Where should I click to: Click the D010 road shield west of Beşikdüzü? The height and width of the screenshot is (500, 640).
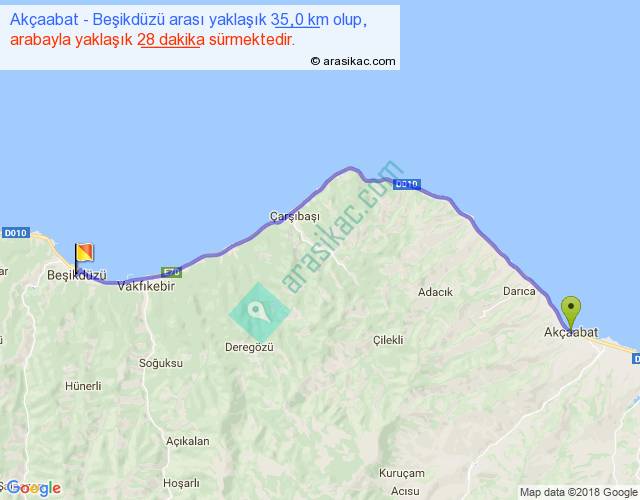[x=14, y=234]
